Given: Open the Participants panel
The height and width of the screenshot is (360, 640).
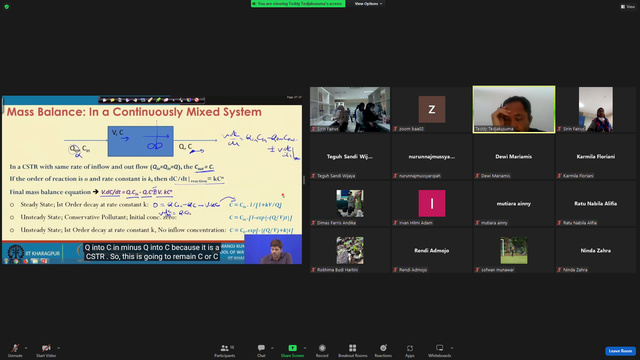Looking at the screenshot, I should tap(225, 350).
